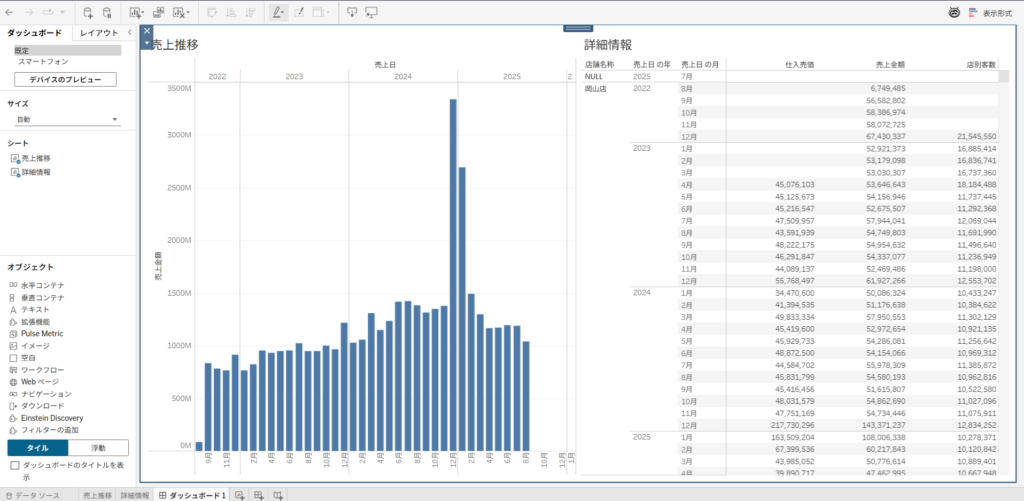Viewport: 1024px width, 501px height.
Task: Click the pause auto updates icon
Action: (x=108, y=12)
